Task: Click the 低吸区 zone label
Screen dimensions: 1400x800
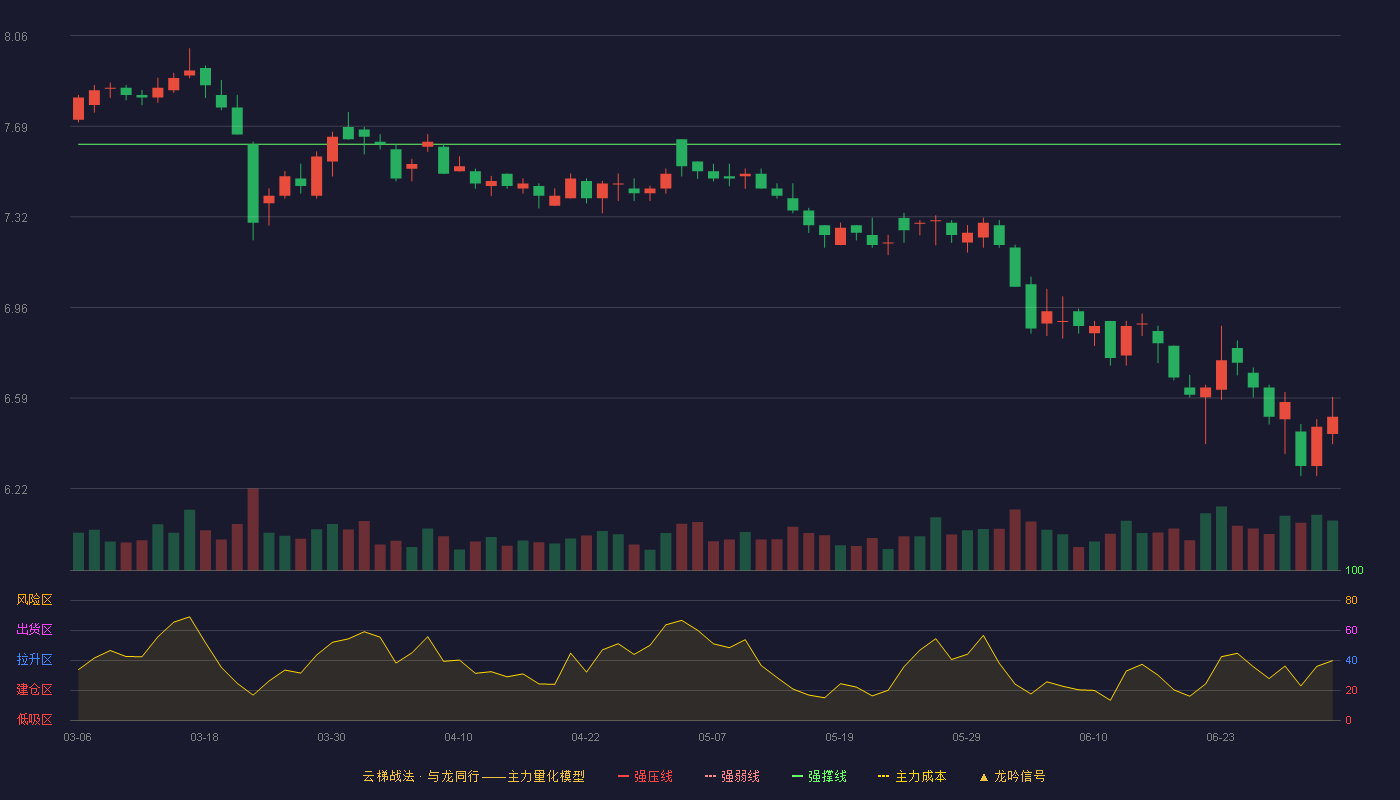Action: (34, 719)
